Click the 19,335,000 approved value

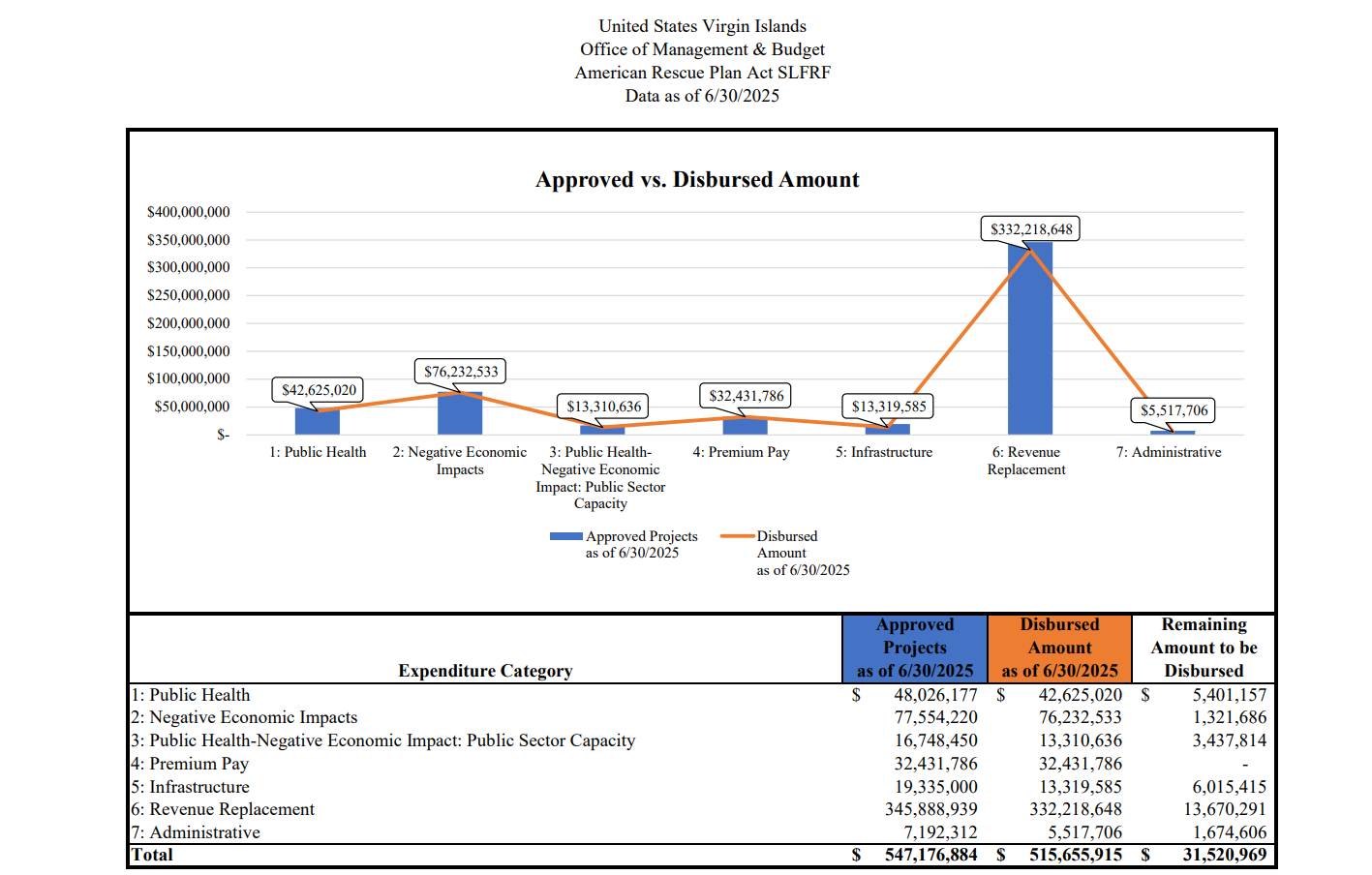pos(935,787)
